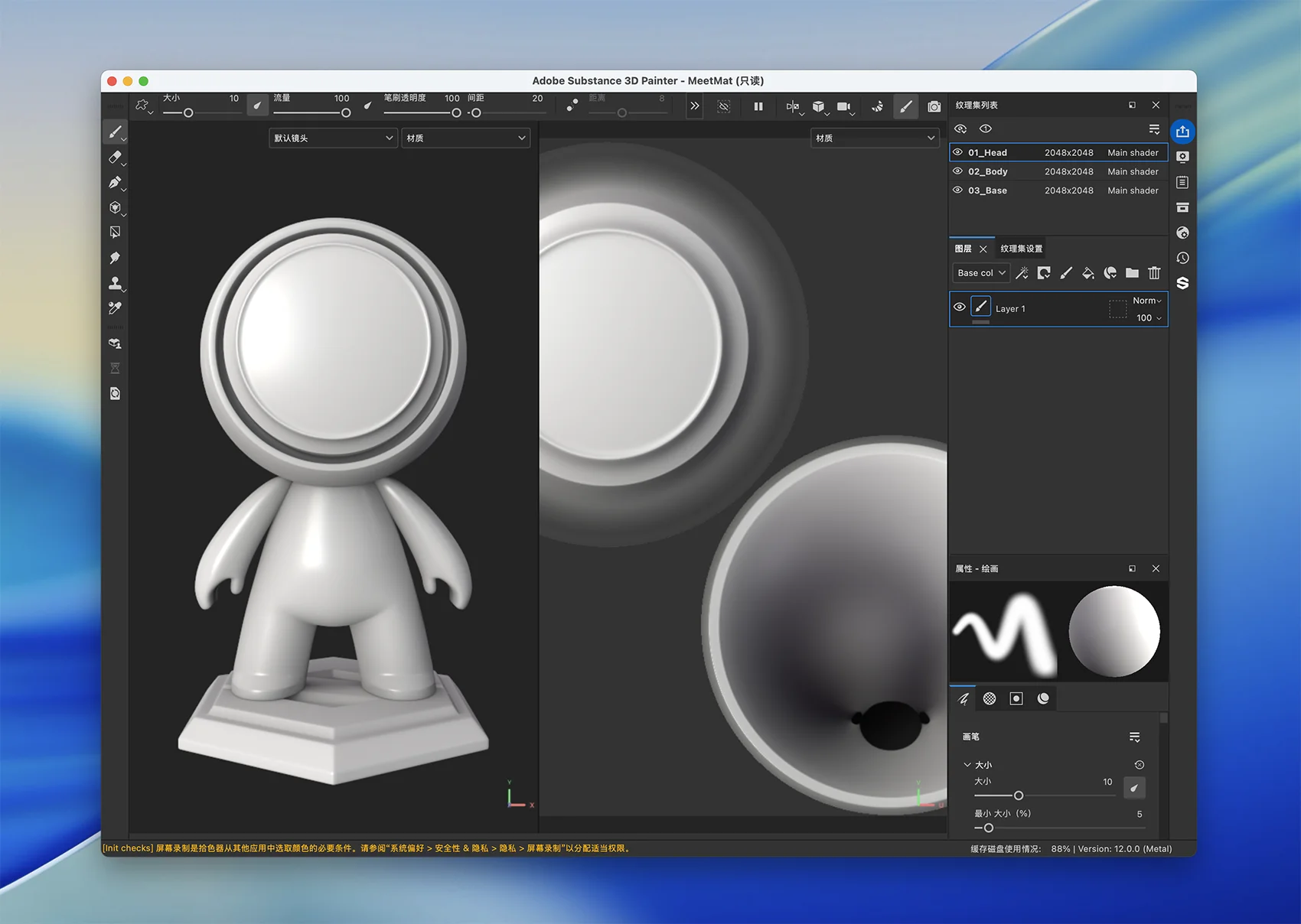The width and height of the screenshot is (1301, 924).
Task: Select the Polygon Fill tool
Action: click(x=115, y=233)
